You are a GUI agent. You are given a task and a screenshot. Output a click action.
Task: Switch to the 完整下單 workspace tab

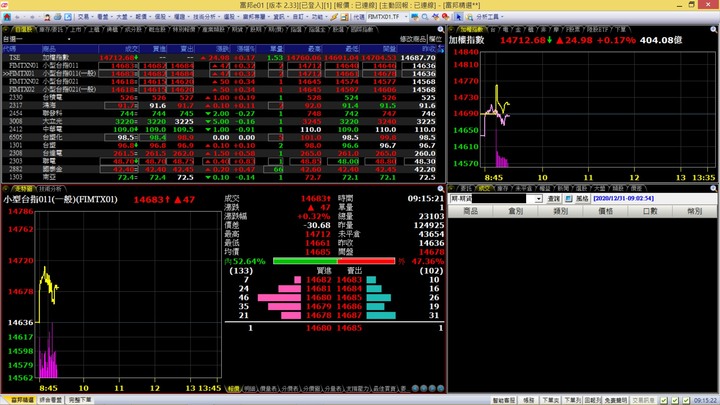click(x=80, y=400)
